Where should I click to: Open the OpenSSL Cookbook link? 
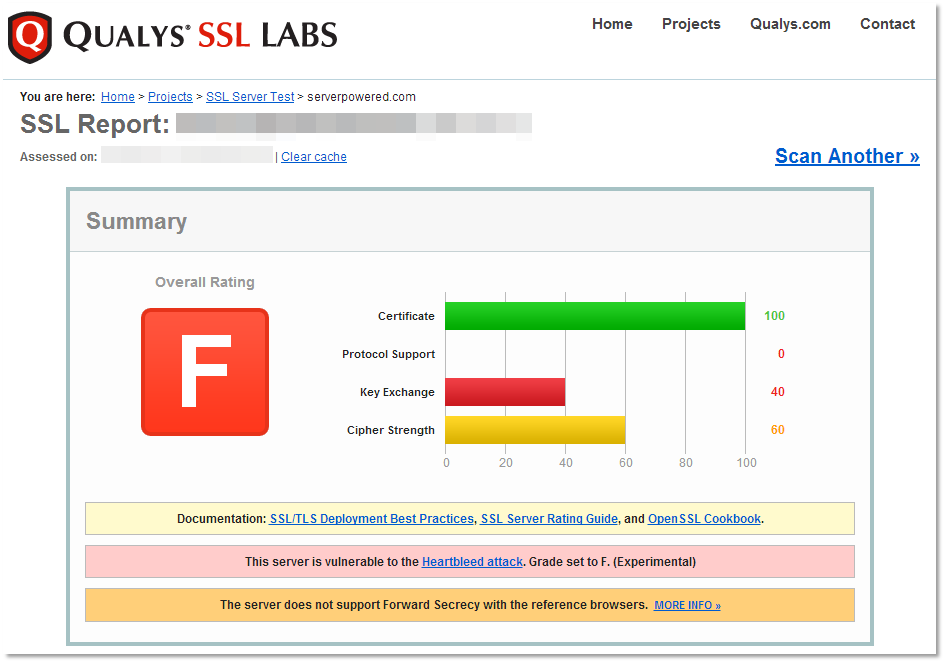704,519
